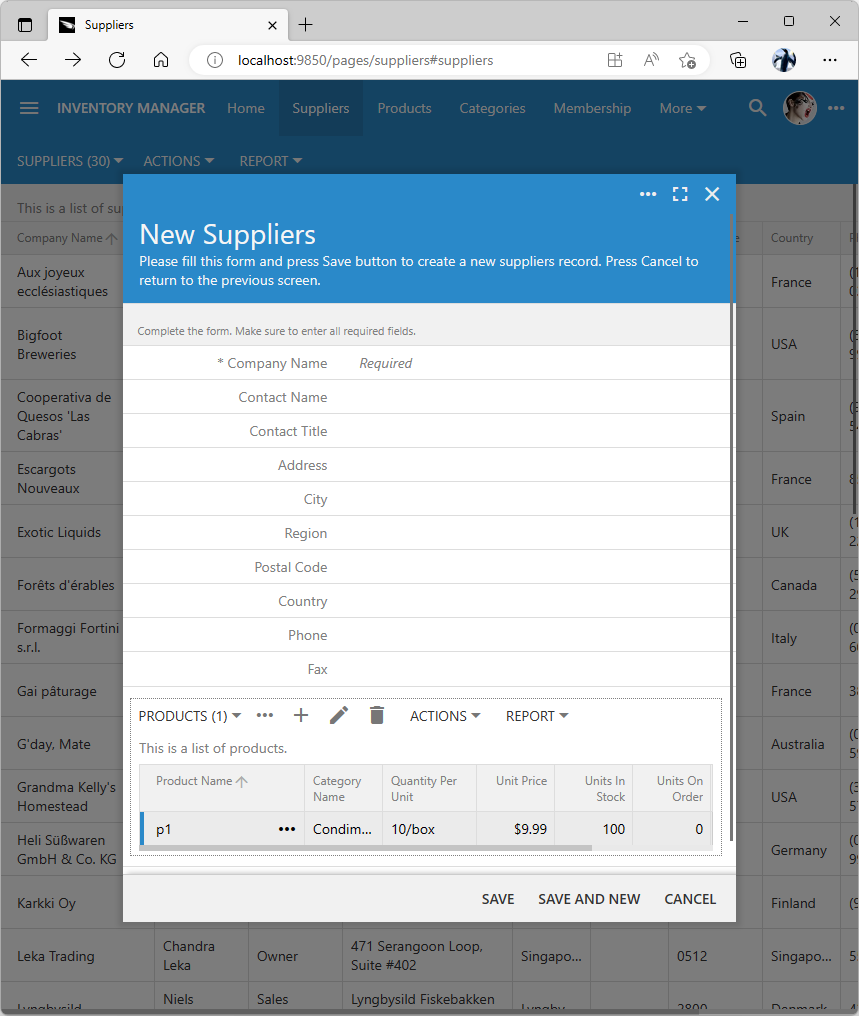859x1016 pixels.
Task: Click the search magnifier icon
Action: [x=757, y=108]
